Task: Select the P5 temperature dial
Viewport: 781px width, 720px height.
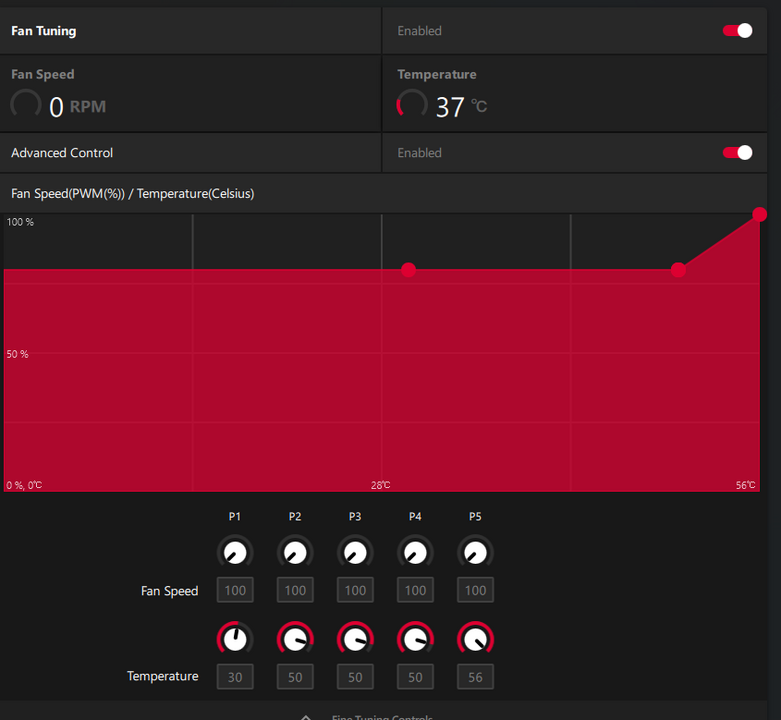Action: point(475,638)
